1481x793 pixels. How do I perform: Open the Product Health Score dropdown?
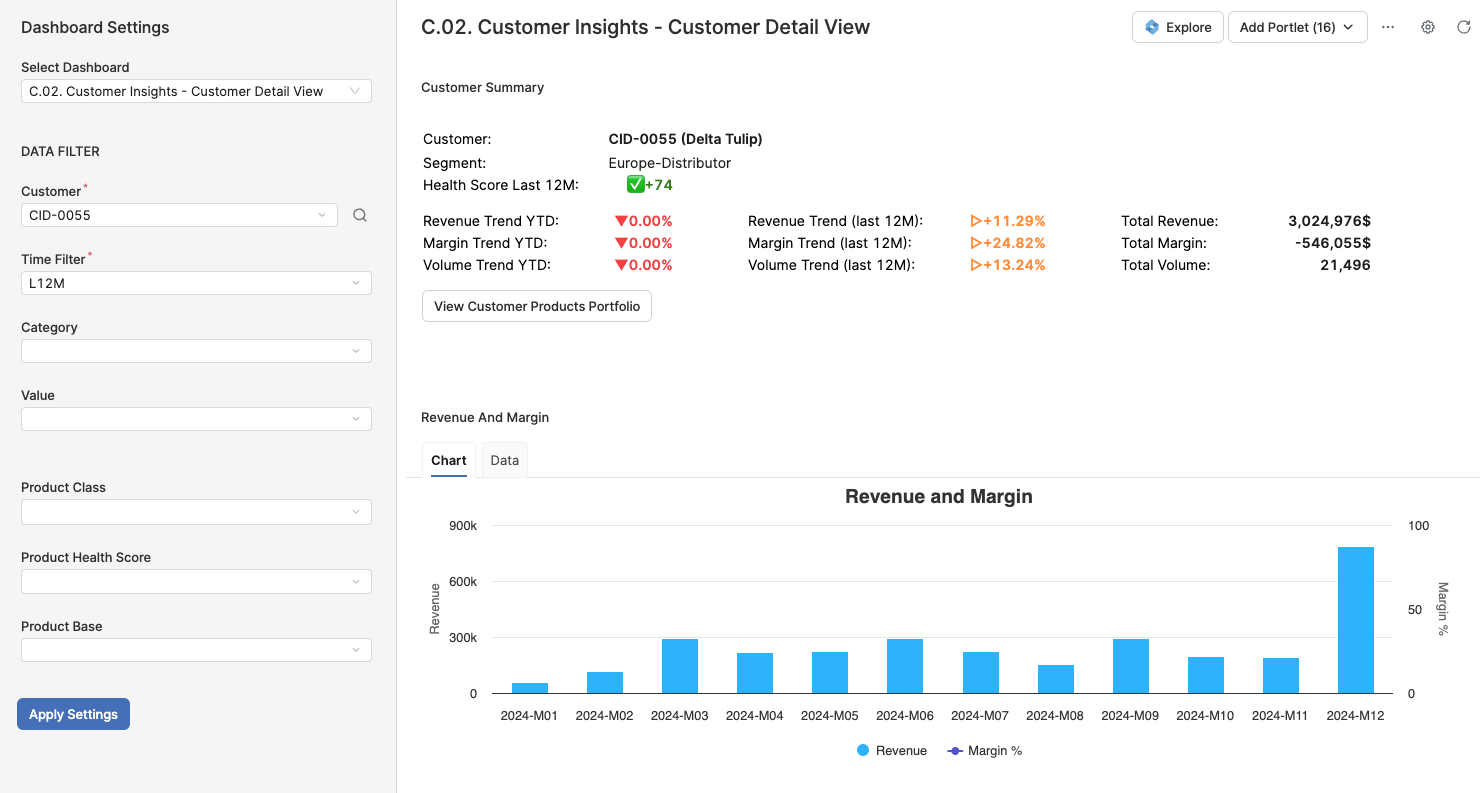click(x=196, y=581)
